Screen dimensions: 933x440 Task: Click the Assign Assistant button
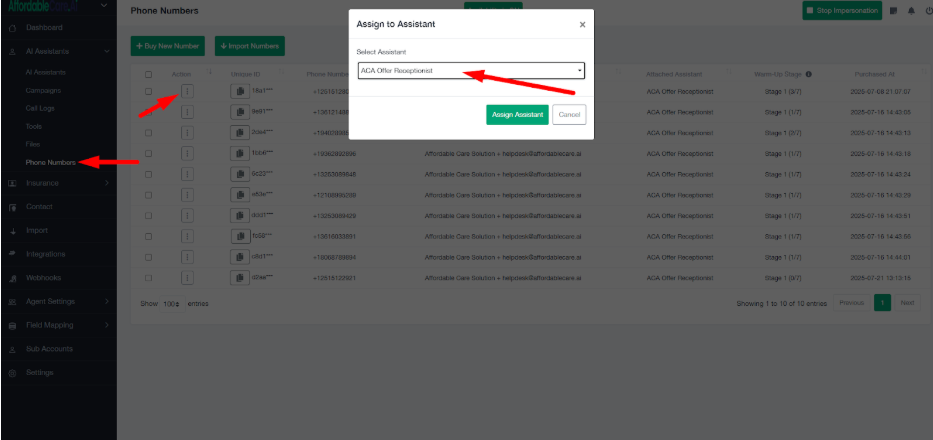click(517, 115)
